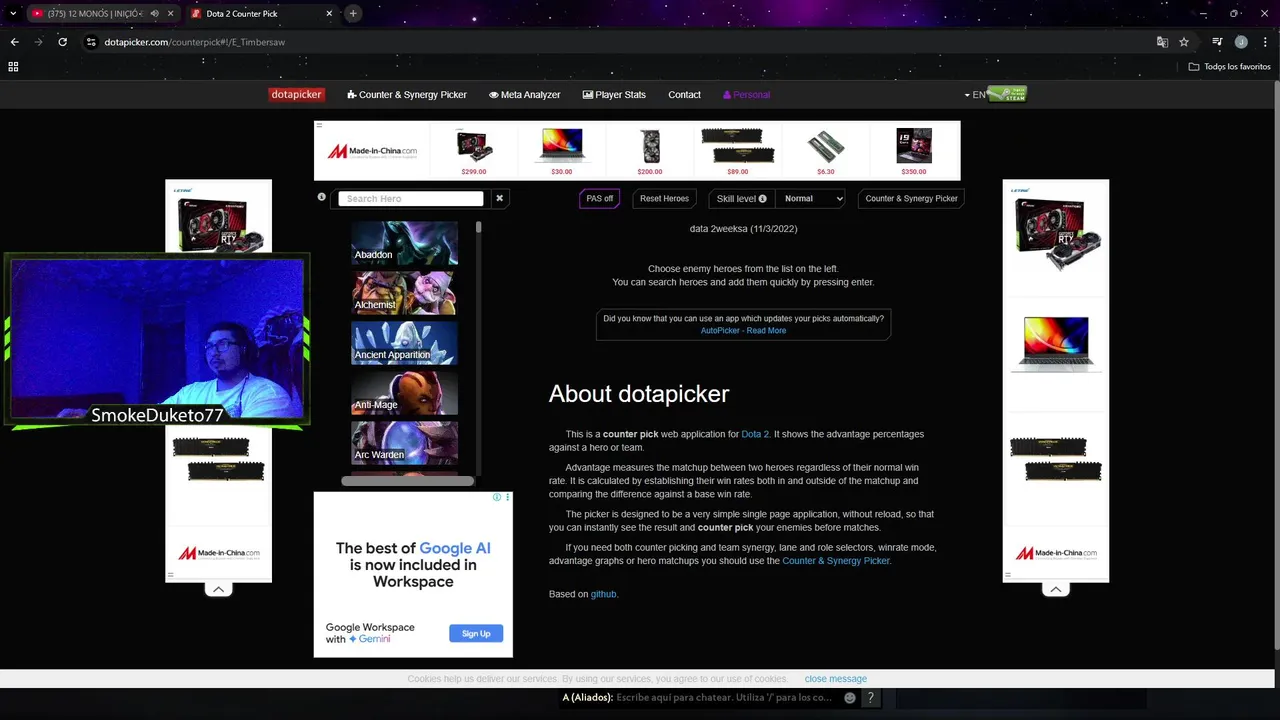Viewport: 1280px width, 720px height.
Task: Click the Counter & Synergy Picker button
Action: 911,198
